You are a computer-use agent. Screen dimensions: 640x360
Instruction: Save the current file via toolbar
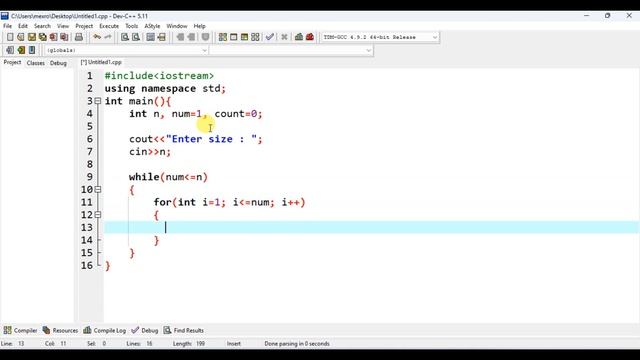(x=32, y=37)
